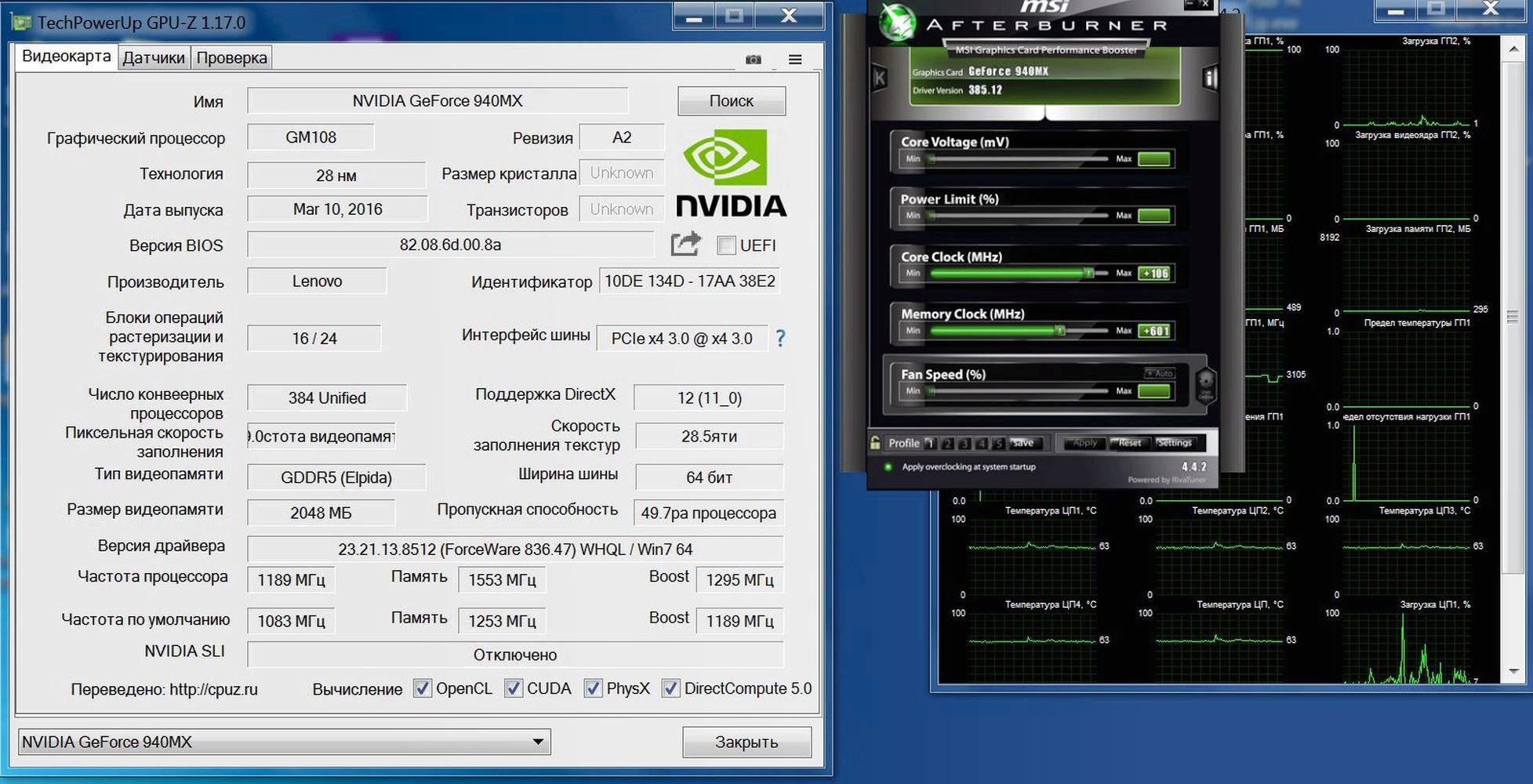Click the Поиск lookup button
Image resolution: width=1533 pixels, height=784 pixels.
point(732,100)
